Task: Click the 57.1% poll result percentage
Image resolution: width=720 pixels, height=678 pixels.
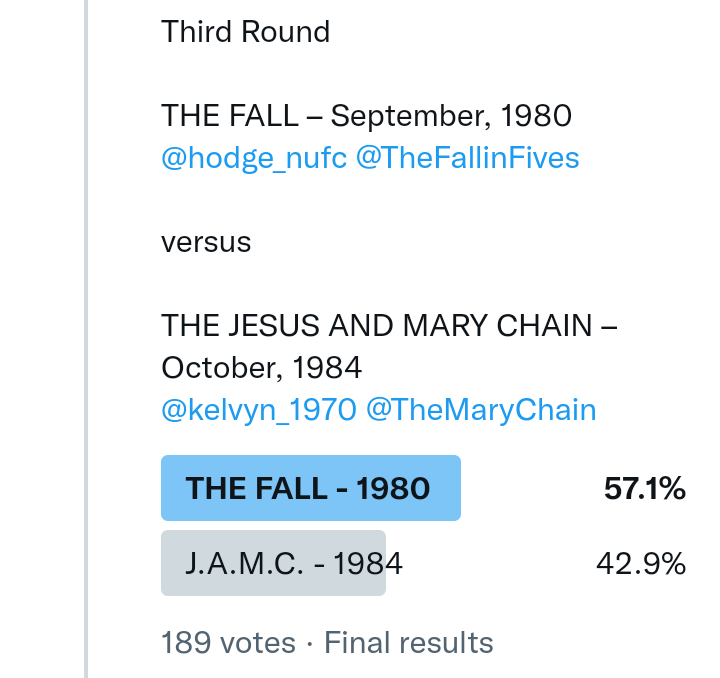Action: 644,489
